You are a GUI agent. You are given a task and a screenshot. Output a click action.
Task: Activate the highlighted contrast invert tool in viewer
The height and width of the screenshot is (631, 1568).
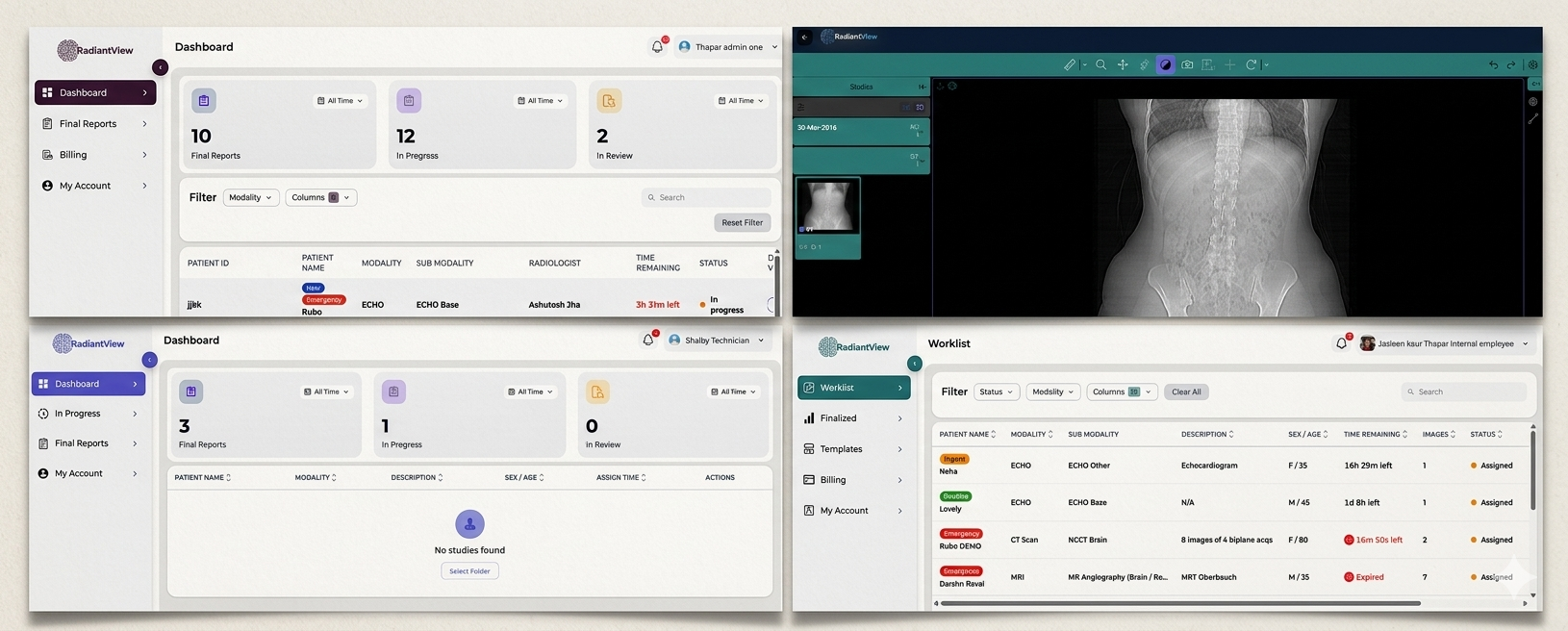coord(1165,64)
